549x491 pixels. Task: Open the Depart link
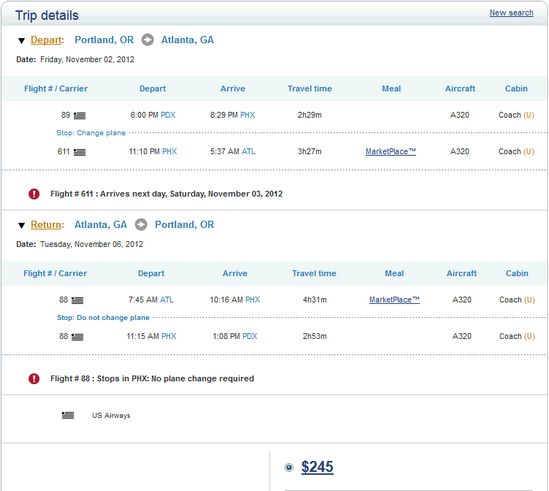click(46, 40)
